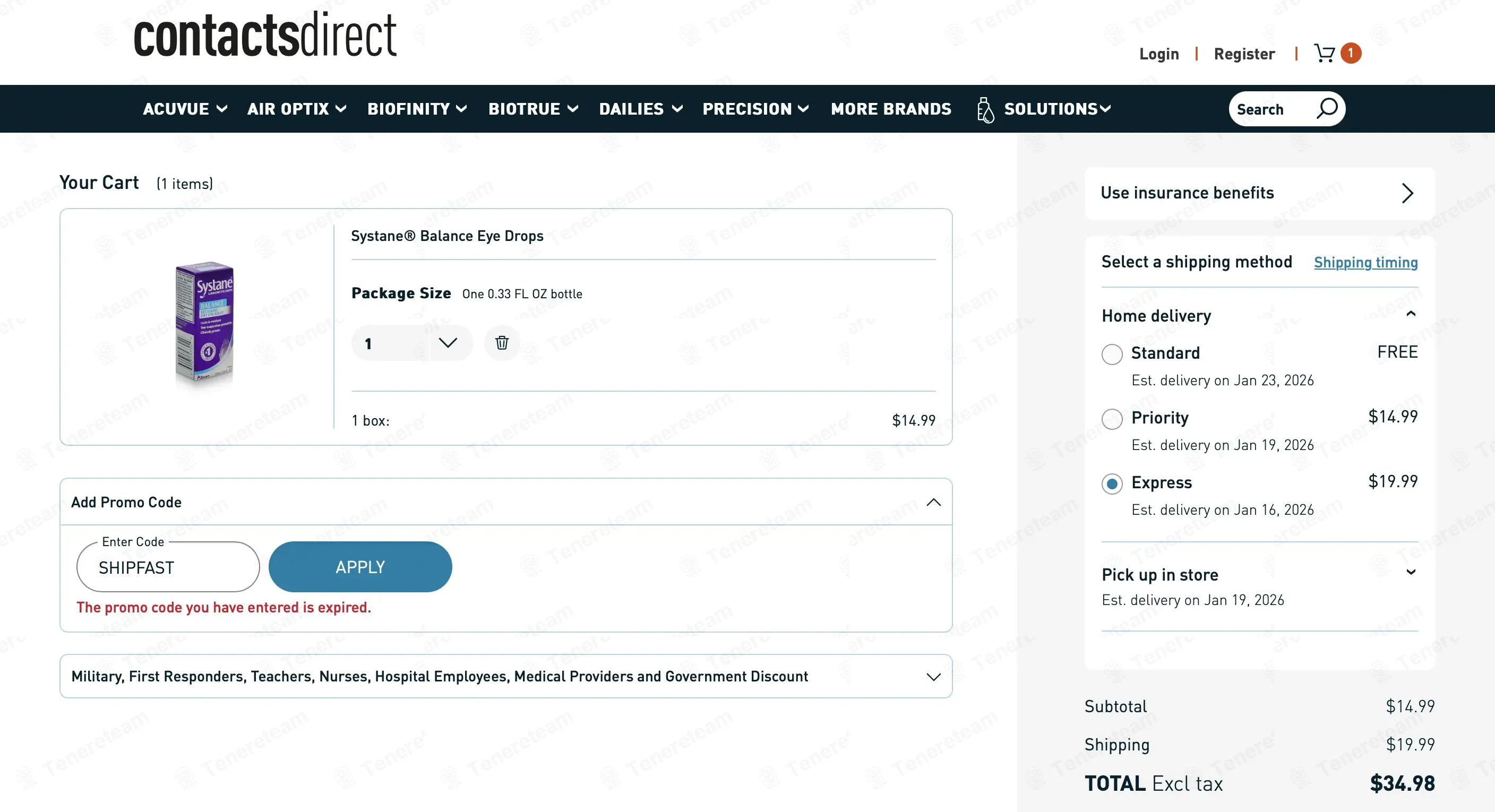This screenshot has width=1495, height=812.
Task: Expand Military and First Responders discount
Action: click(933, 677)
